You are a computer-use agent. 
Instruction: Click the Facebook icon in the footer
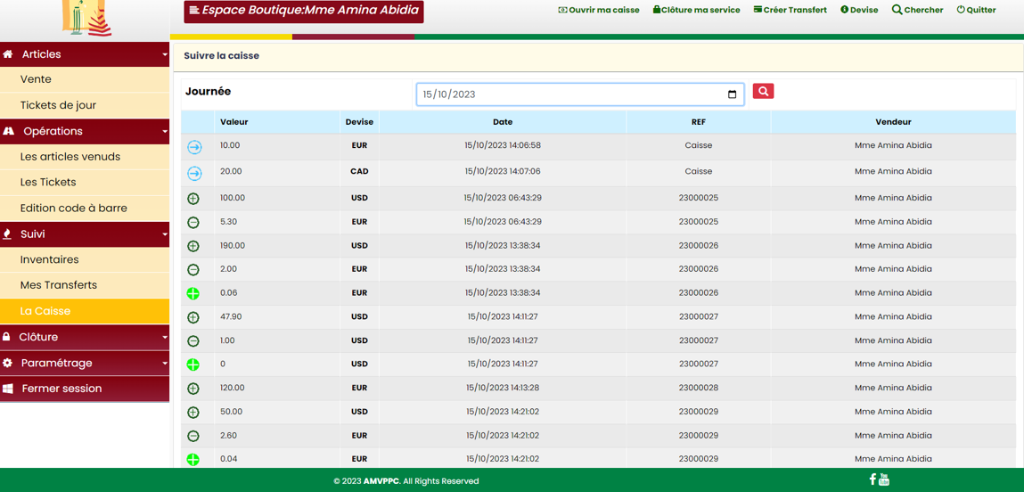[x=872, y=479]
